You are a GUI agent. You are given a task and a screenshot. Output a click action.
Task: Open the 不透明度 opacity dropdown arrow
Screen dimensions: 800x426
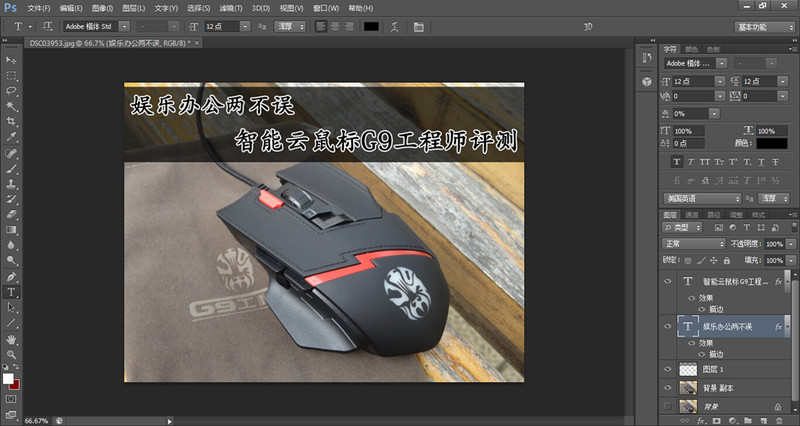791,244
